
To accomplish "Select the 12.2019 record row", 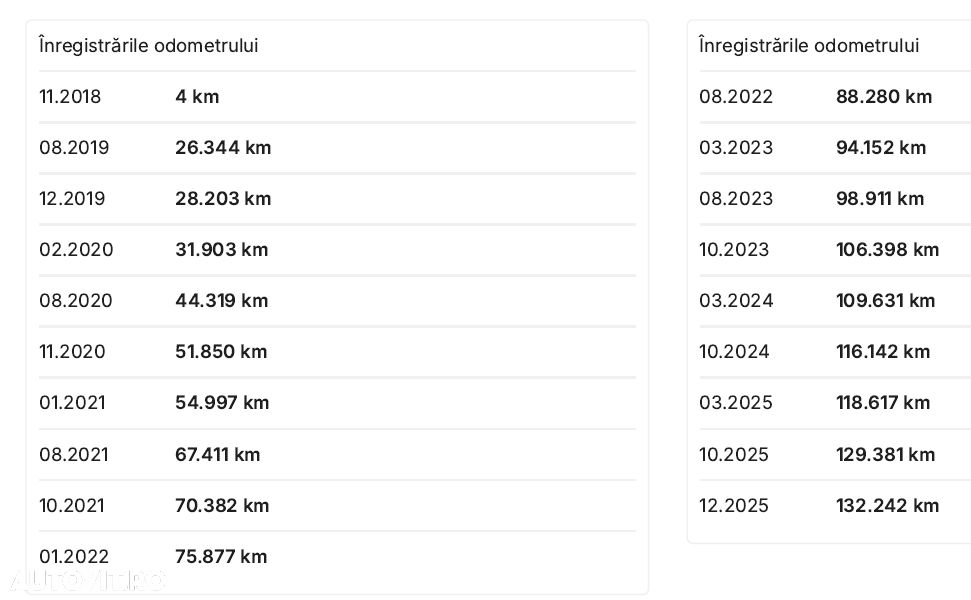I will pos(337,199).
